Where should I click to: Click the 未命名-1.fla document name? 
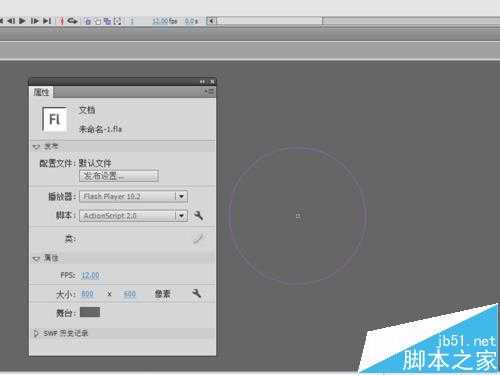100,129
